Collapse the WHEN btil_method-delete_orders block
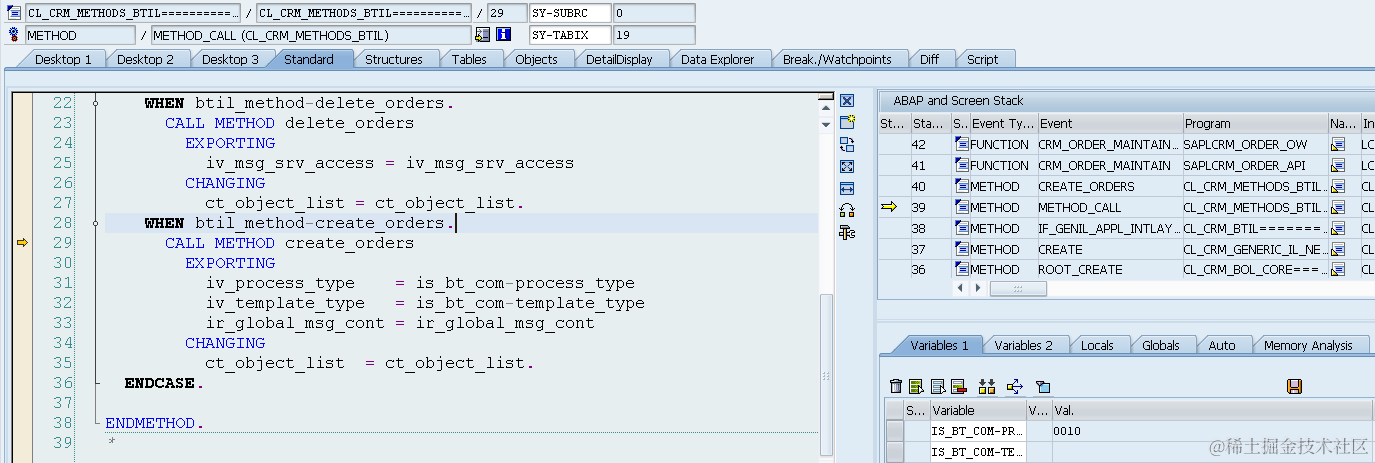Screen dimensions: 1375x463 96,103
